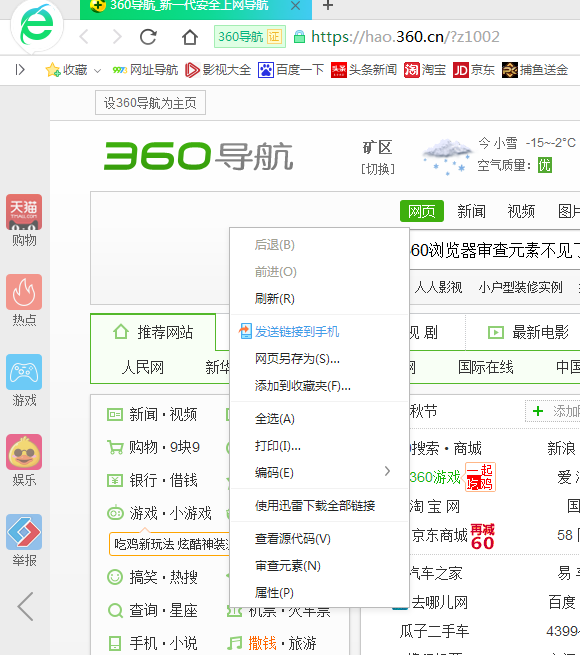Viewport: 580px width, 655px height.
Task: Open 捕鱼送金 bookmark
Action: [x=534, y=70]
